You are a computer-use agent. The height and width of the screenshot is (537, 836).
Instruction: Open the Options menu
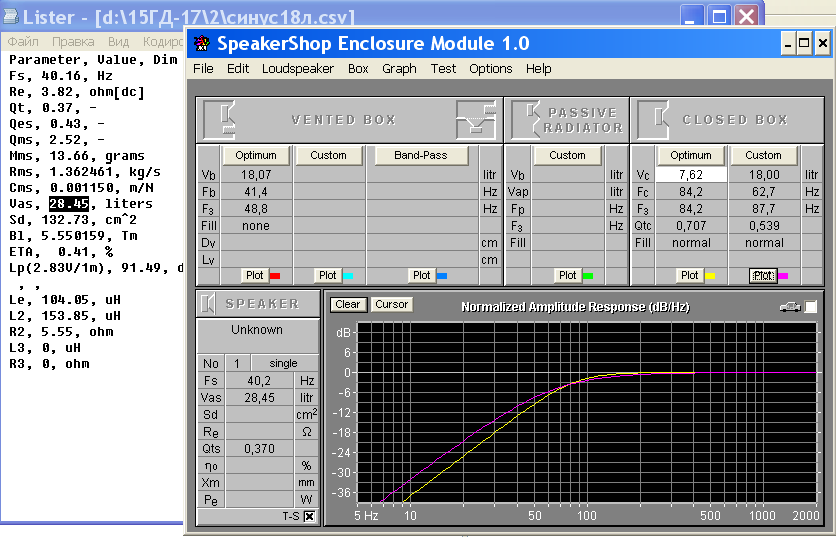pos(491,69)
